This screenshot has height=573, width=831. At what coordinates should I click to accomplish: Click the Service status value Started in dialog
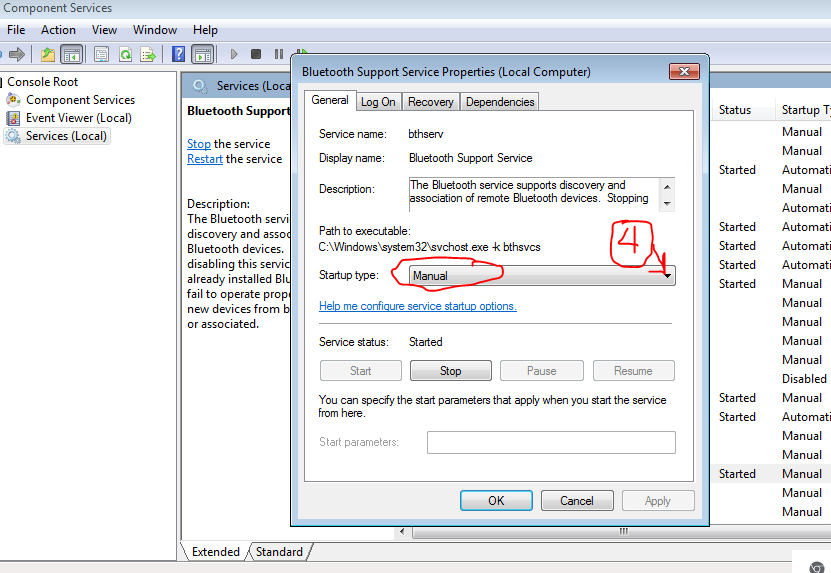pyautogui.click(x=426, y=342)
